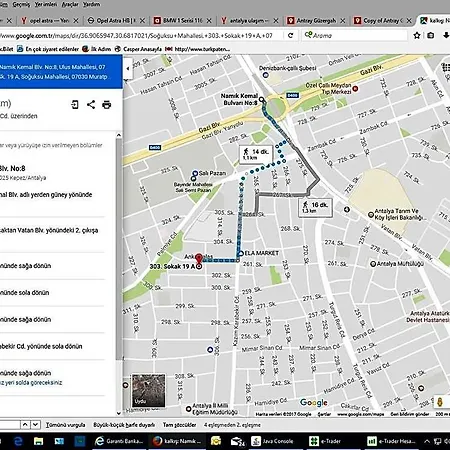Toggle 'Büyük-küçük harfe duyarlı' option
The image size is (450, 450).
(124, 425)
